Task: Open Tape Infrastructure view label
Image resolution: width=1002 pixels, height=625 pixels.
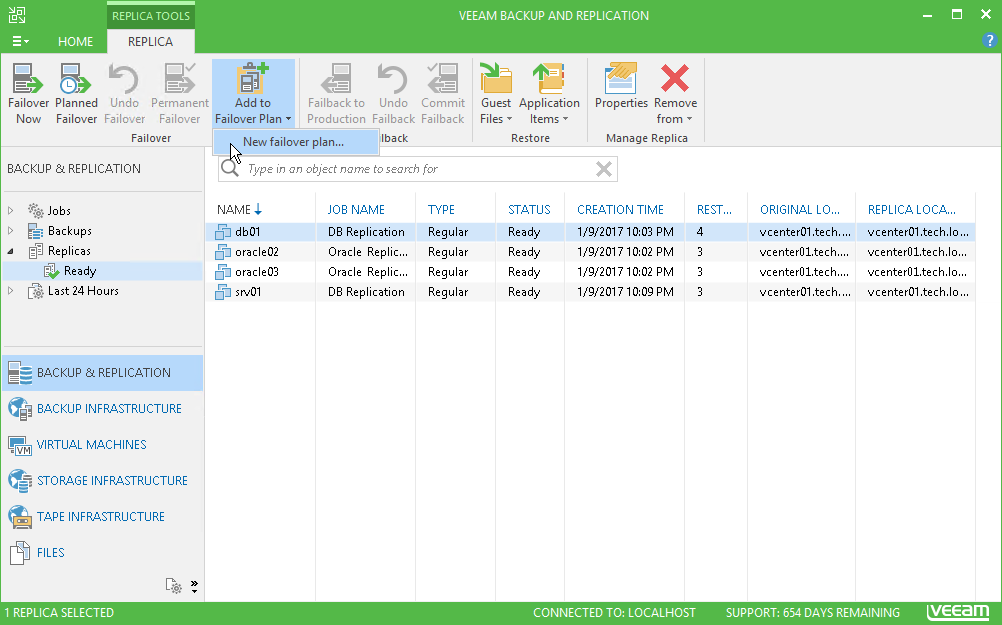Action: [101, 516]
